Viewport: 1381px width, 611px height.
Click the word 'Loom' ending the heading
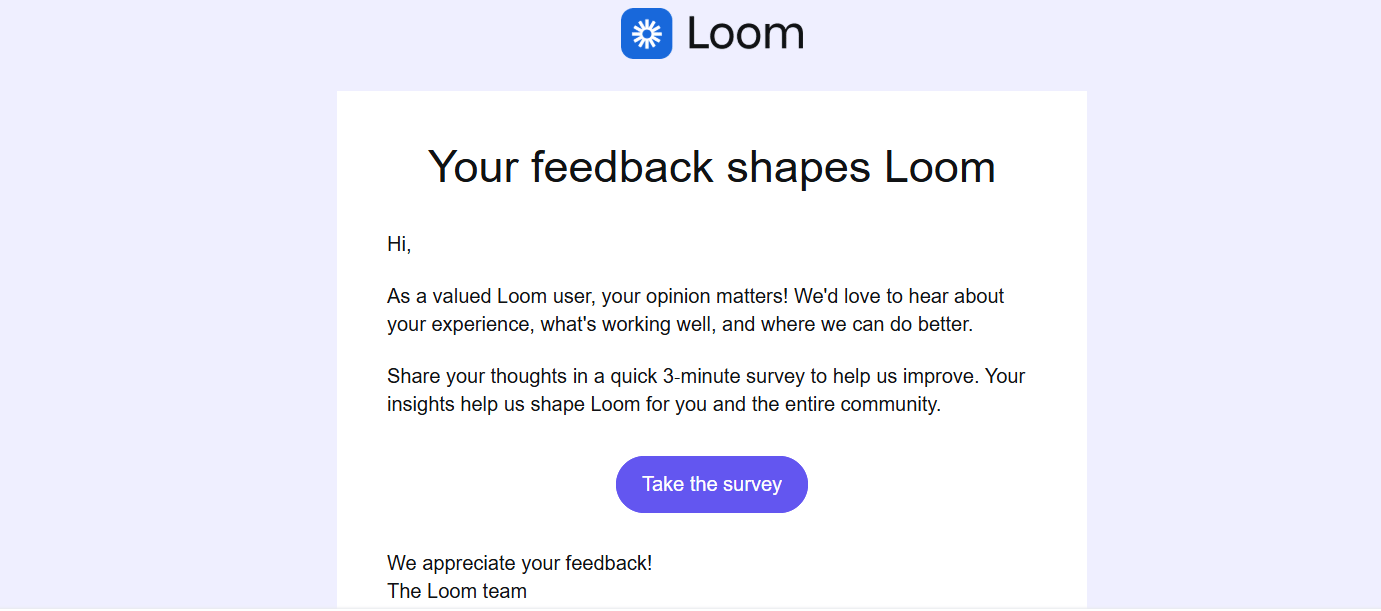tap(940, 166)
